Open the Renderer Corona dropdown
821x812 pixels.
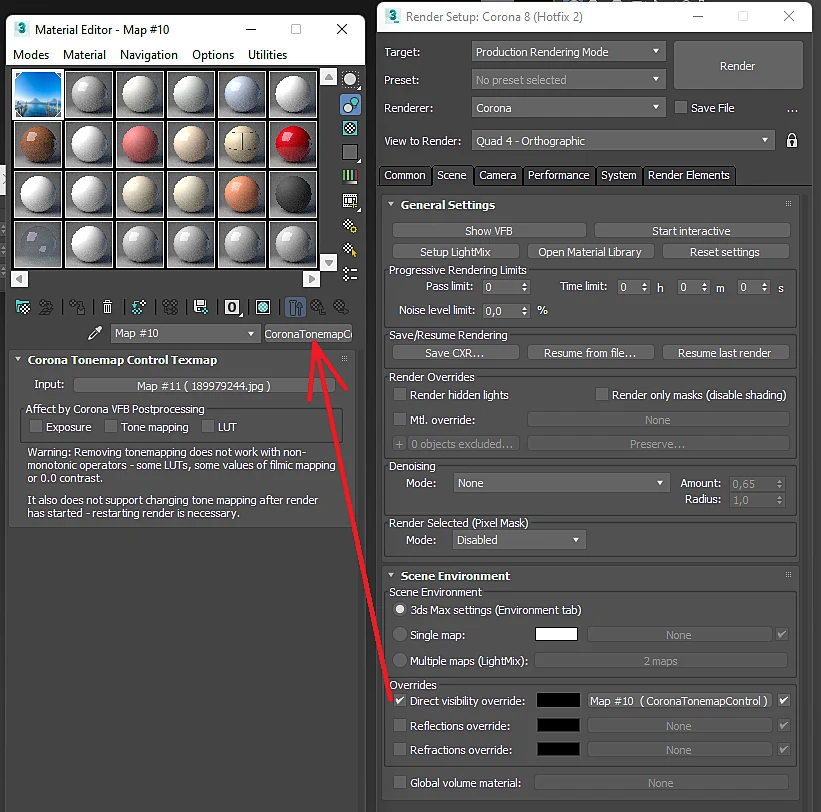point(568,108)
